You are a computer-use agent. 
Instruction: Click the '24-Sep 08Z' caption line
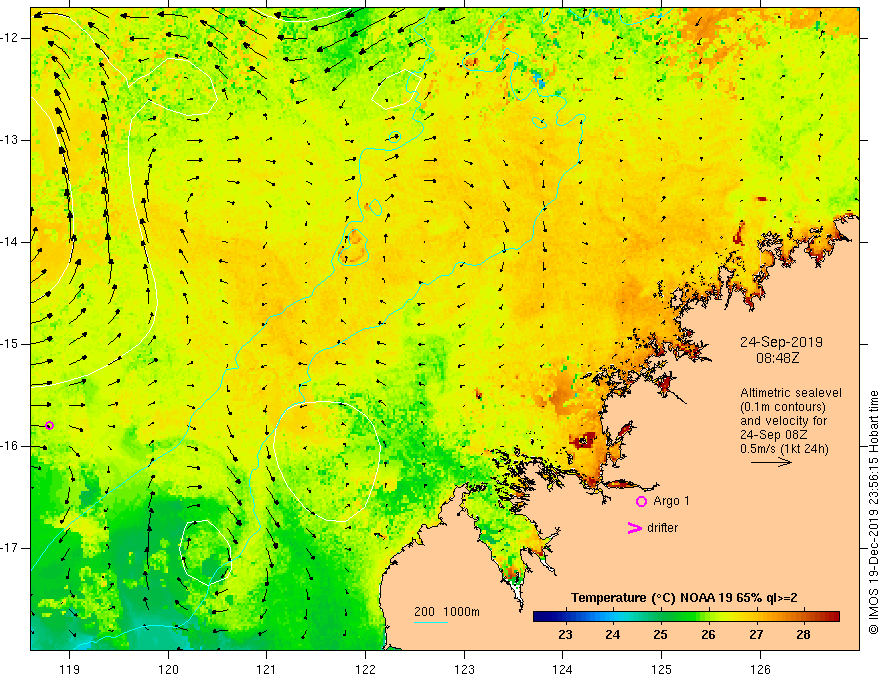(x=772, y=435)
